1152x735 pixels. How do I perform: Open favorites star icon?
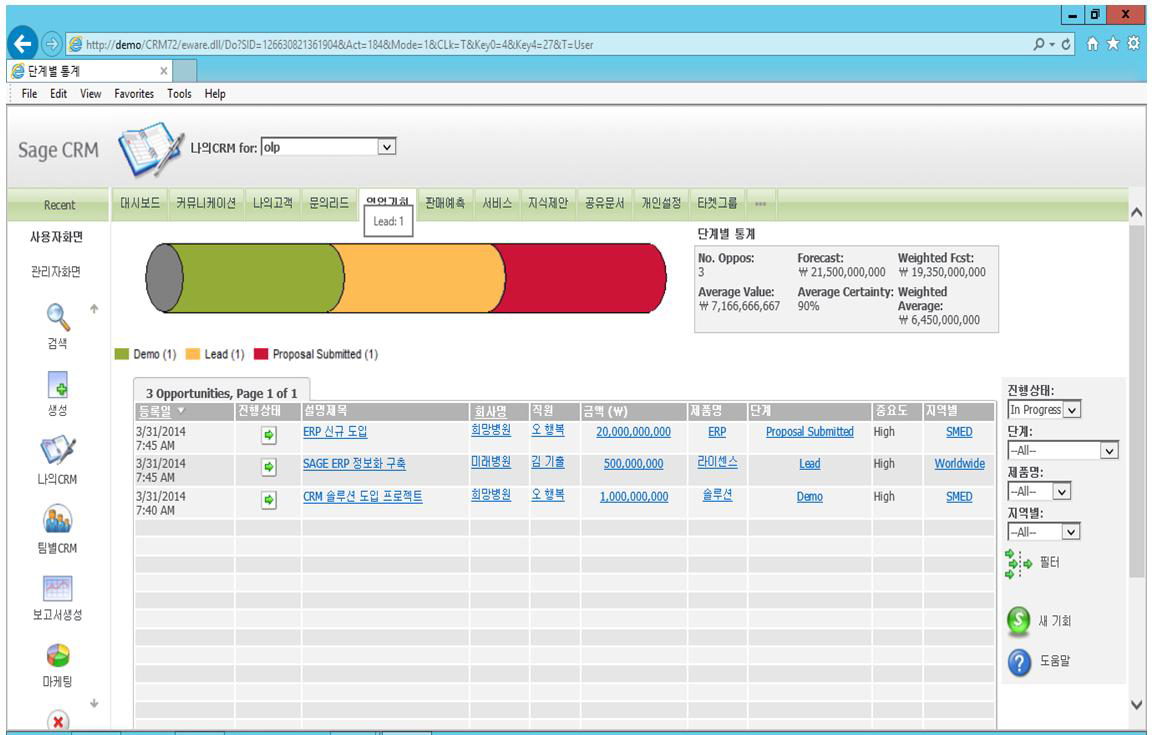tap(1113, 43)
